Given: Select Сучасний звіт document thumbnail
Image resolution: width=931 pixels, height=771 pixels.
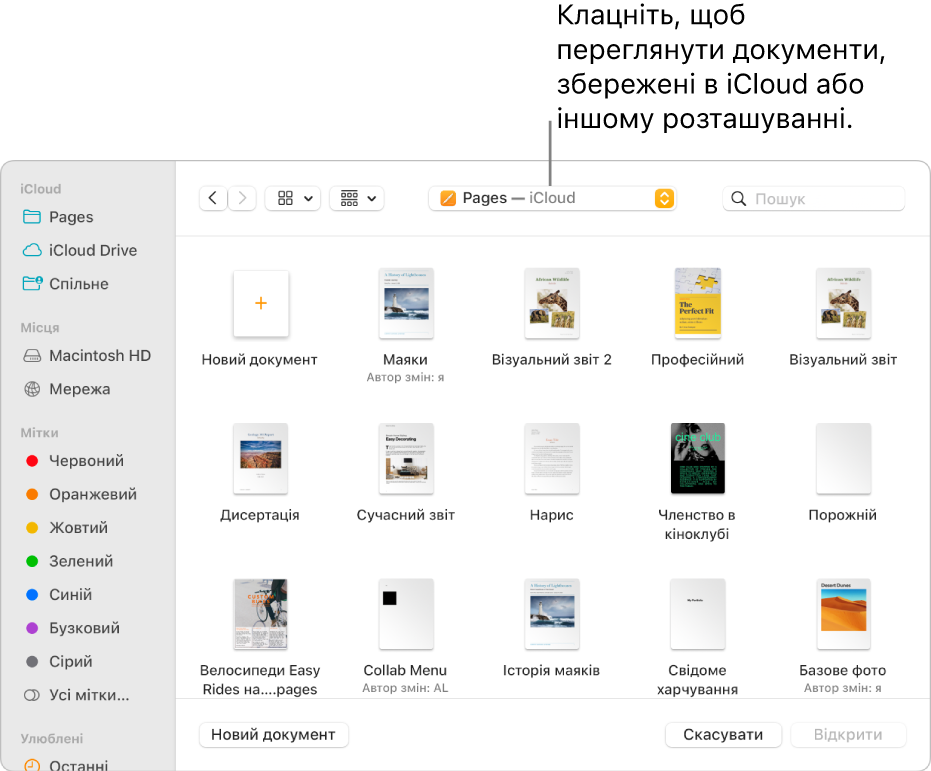Looking at the screenshot, I should [x=406, y=458].
